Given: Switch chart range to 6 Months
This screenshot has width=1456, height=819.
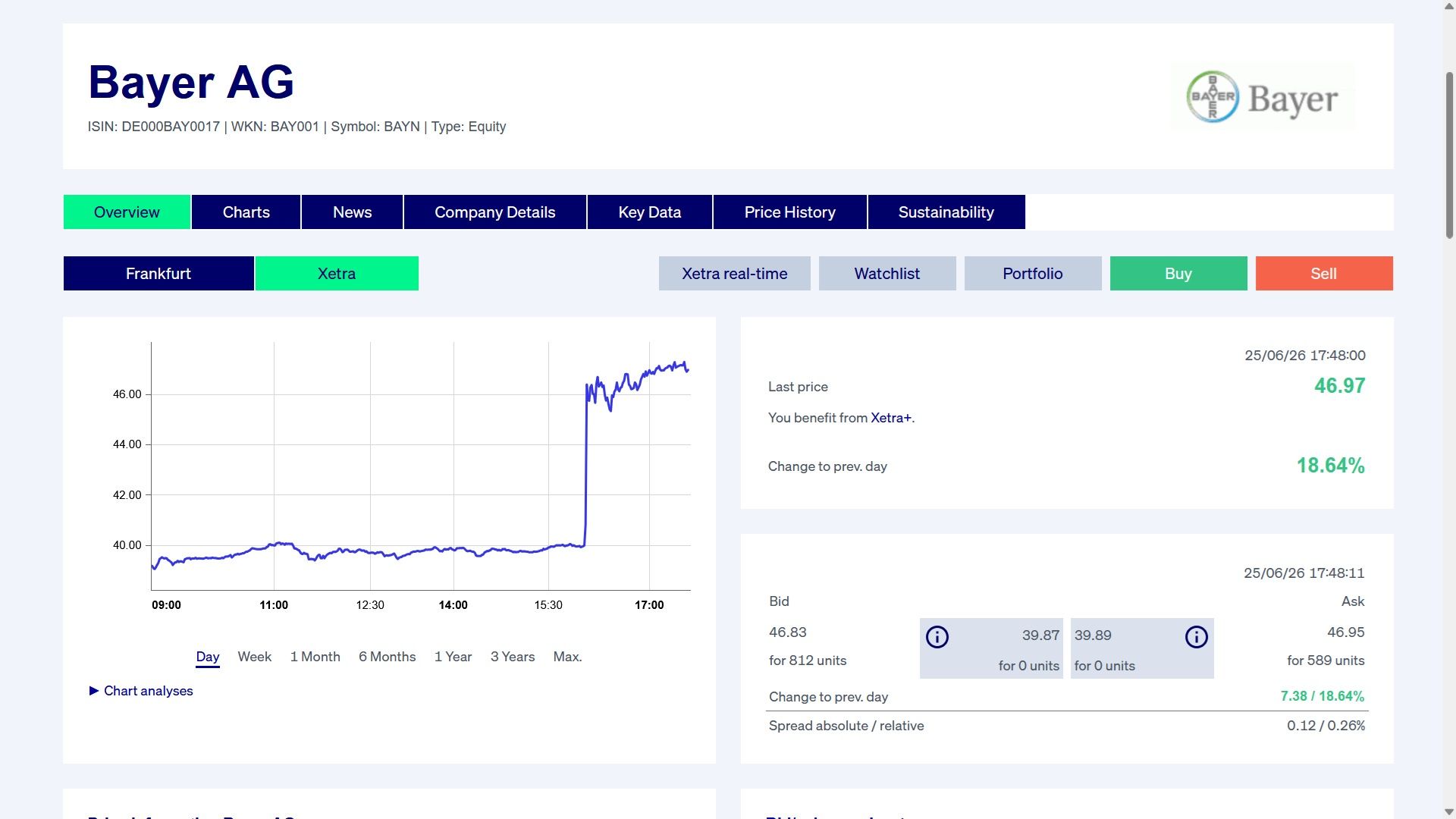Looking at the screenshot, I should tap(388, 657).
